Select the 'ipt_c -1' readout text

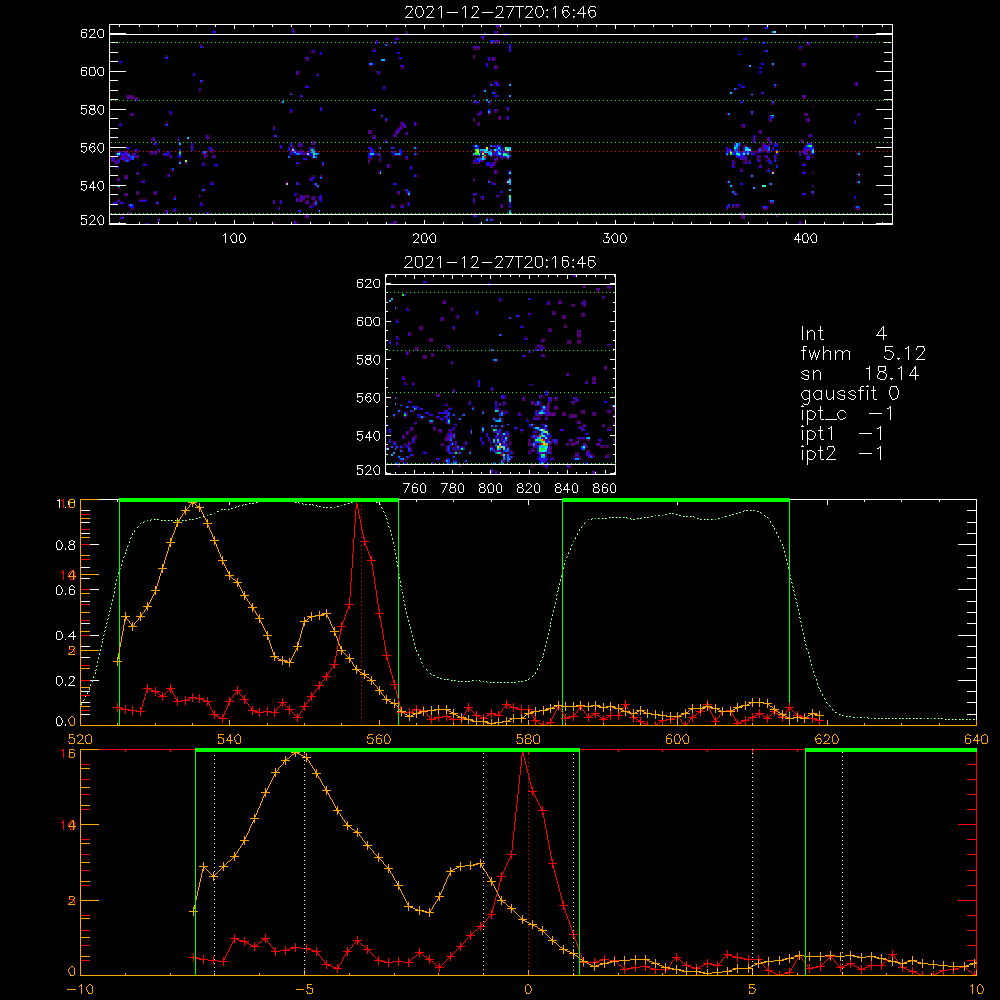coord(847,414)
